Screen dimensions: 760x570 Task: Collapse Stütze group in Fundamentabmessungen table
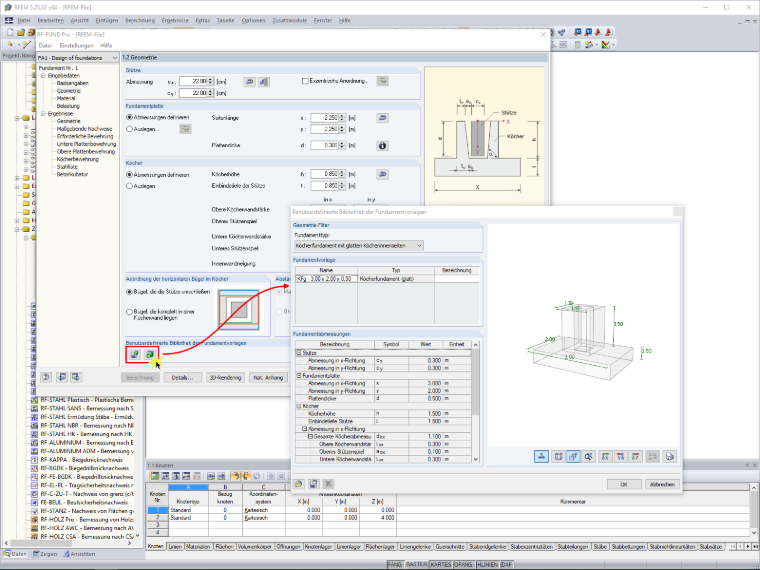click(299, 353)
